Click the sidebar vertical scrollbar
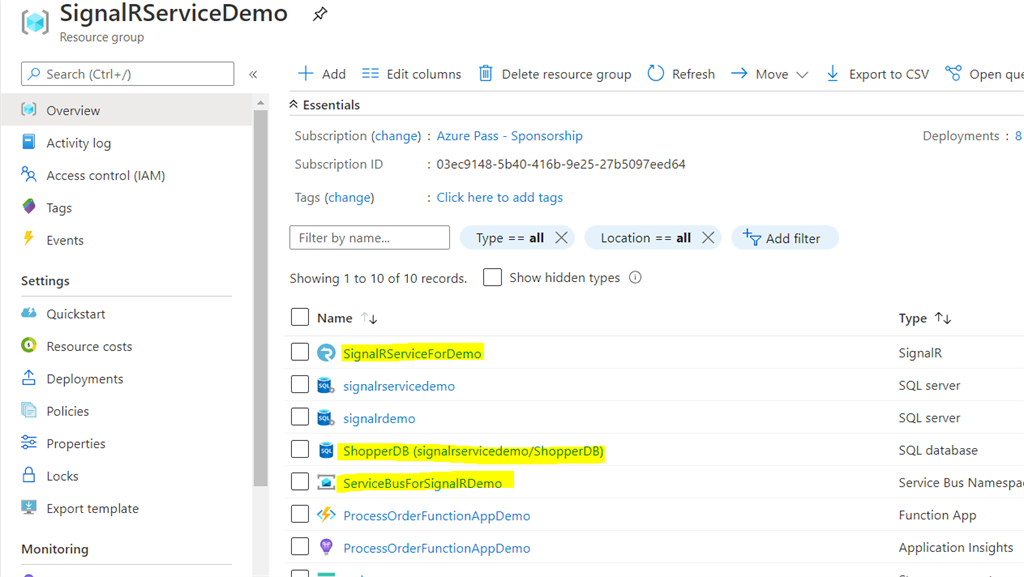1024x577 pixels. coord(261,298)
